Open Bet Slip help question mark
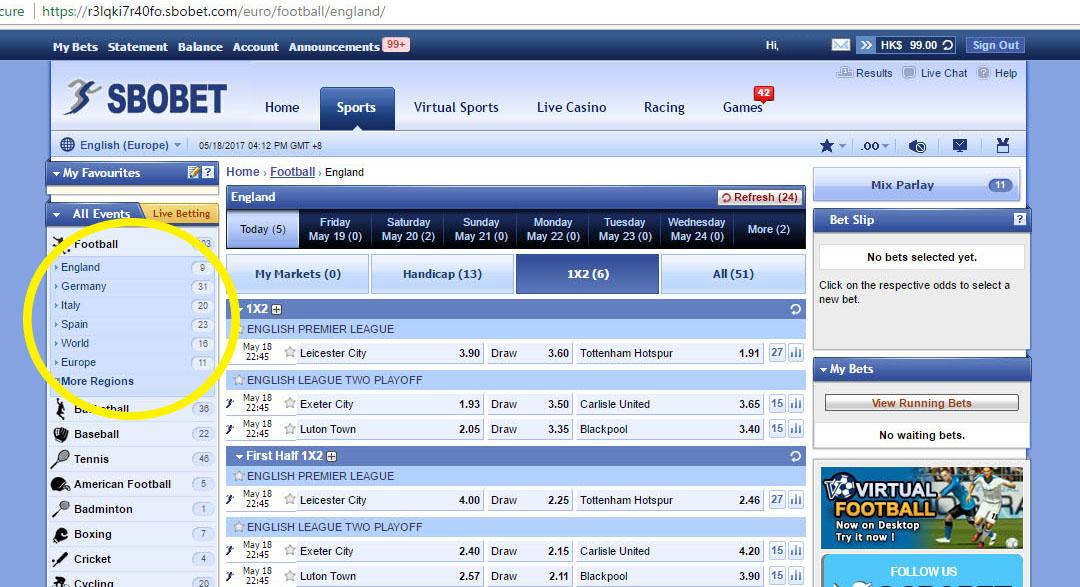Image resolution: width=1080 pixels, height=587 pixels. click(1019, 219)
